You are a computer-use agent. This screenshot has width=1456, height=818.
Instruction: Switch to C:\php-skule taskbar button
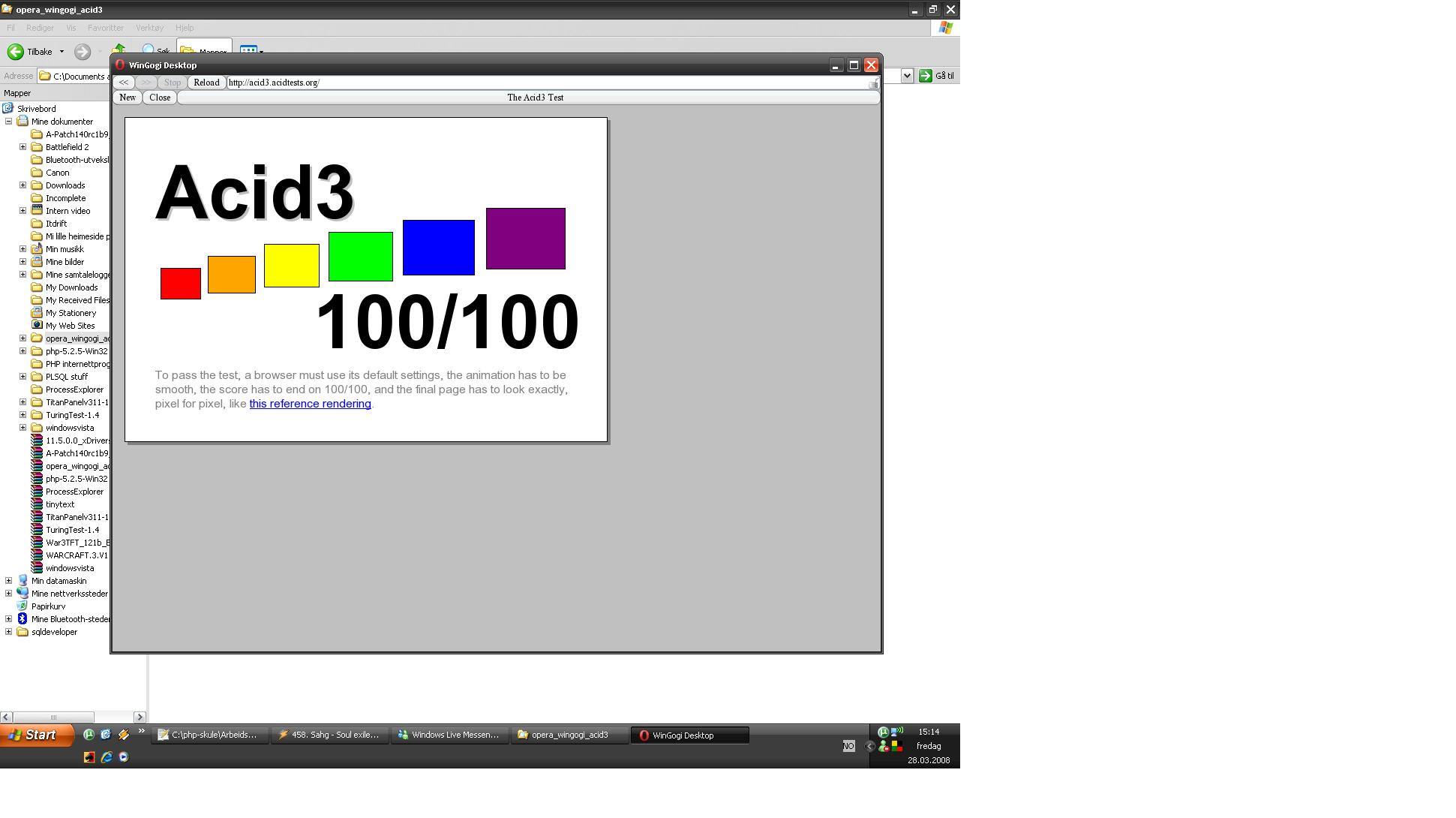pos(210,735)
